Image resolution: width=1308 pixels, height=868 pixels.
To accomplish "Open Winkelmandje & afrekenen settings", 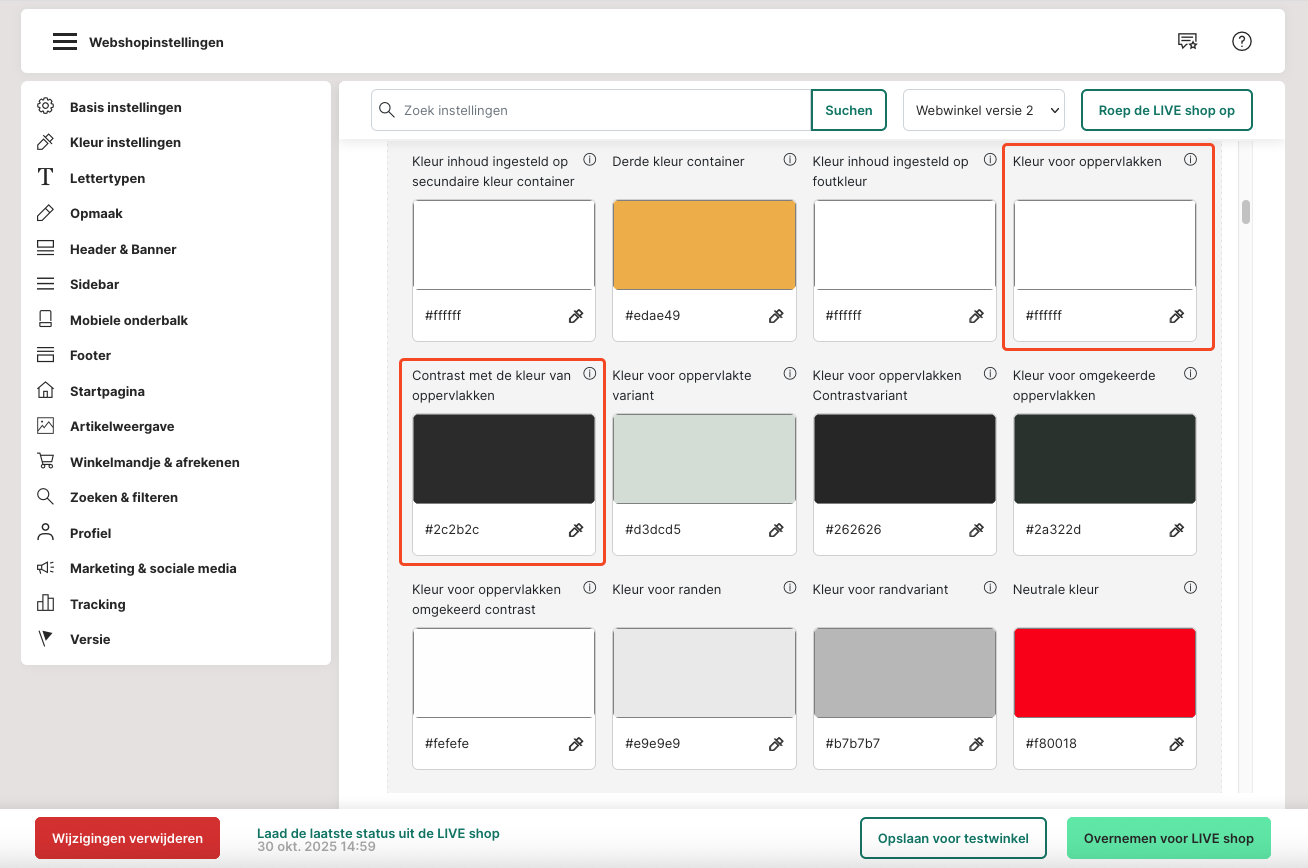I will 154,462.
